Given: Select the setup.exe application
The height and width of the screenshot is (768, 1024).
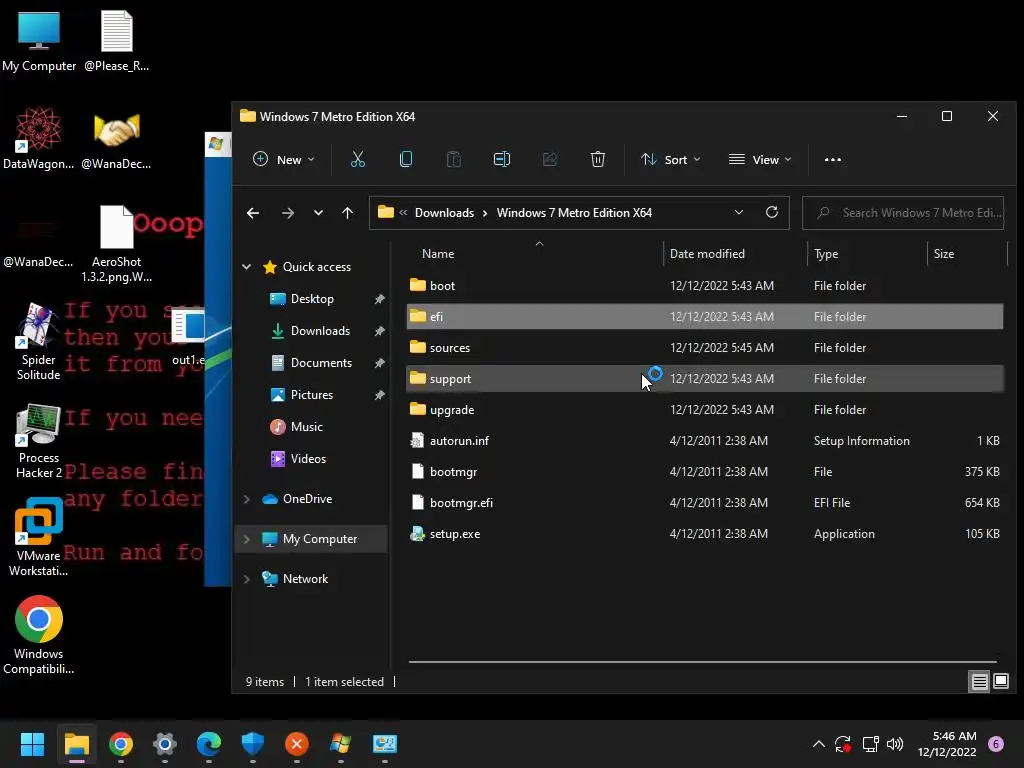Looking at the screenshot, I should point(705,534).
